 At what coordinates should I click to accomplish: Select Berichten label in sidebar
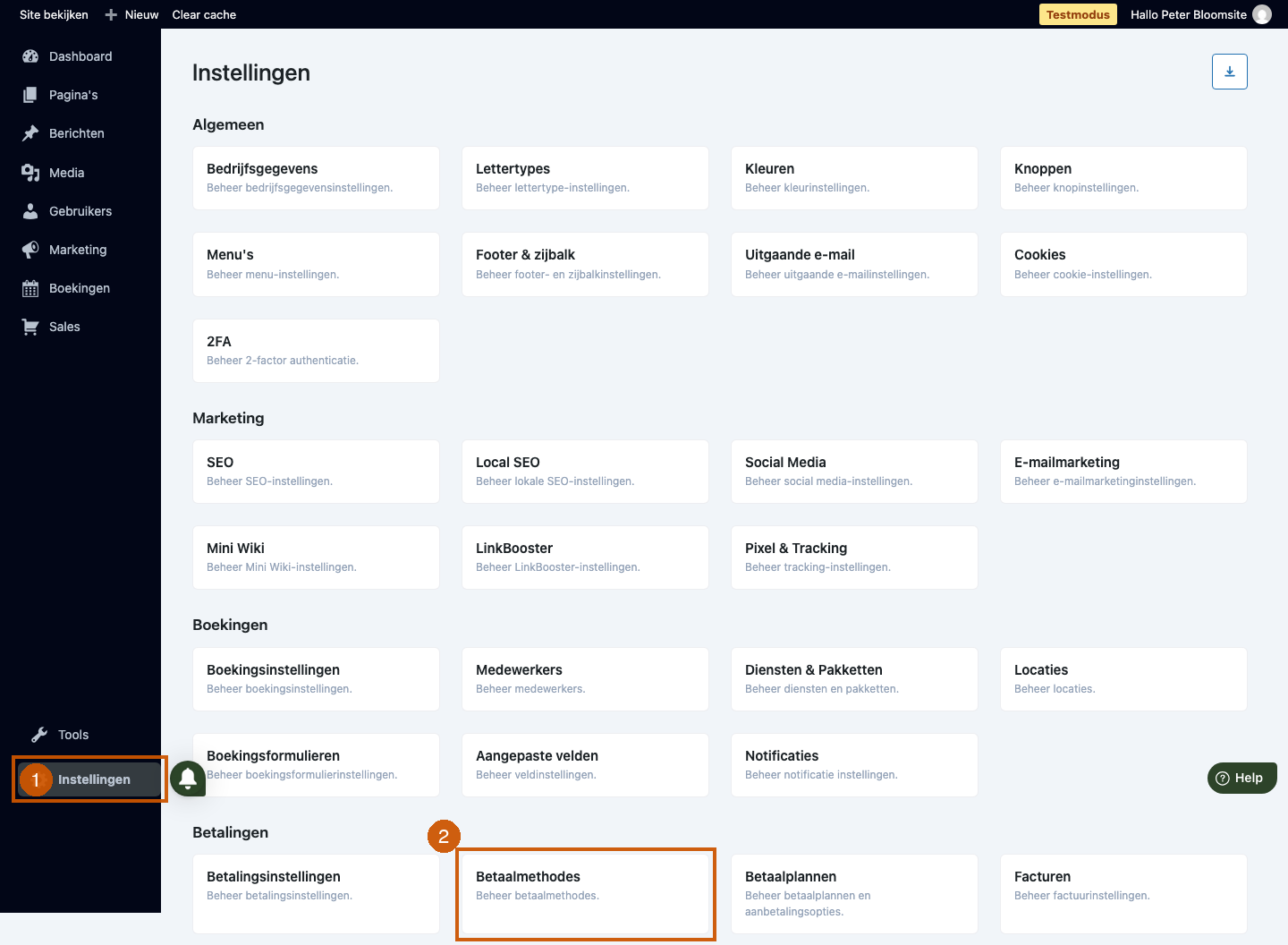coord(77,133)
